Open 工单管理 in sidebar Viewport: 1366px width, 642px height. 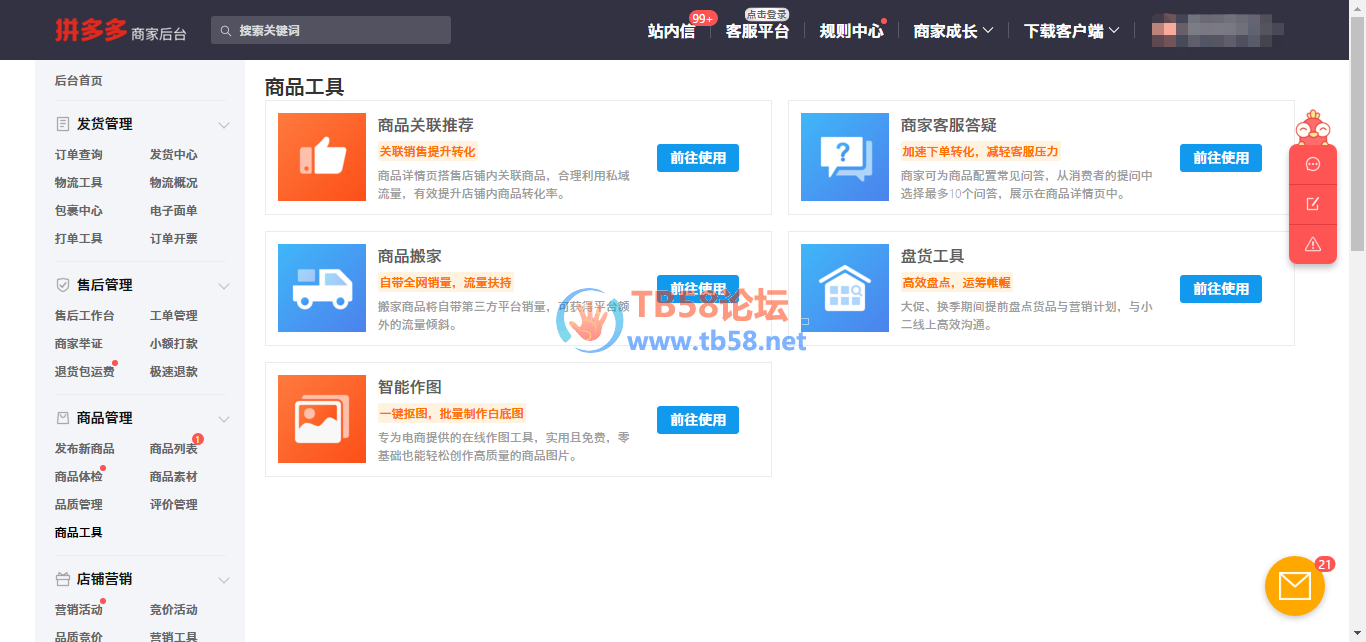[174, 316]
